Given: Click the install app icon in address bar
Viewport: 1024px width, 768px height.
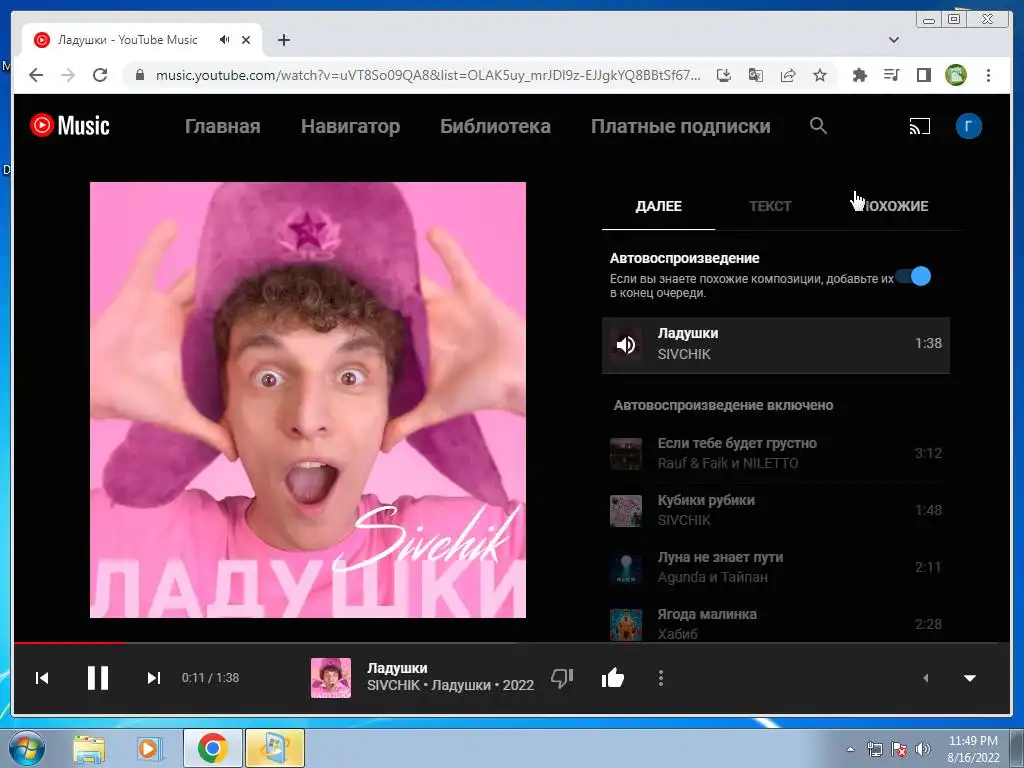Looking at the screenshot, I should (x=724, y=75).
